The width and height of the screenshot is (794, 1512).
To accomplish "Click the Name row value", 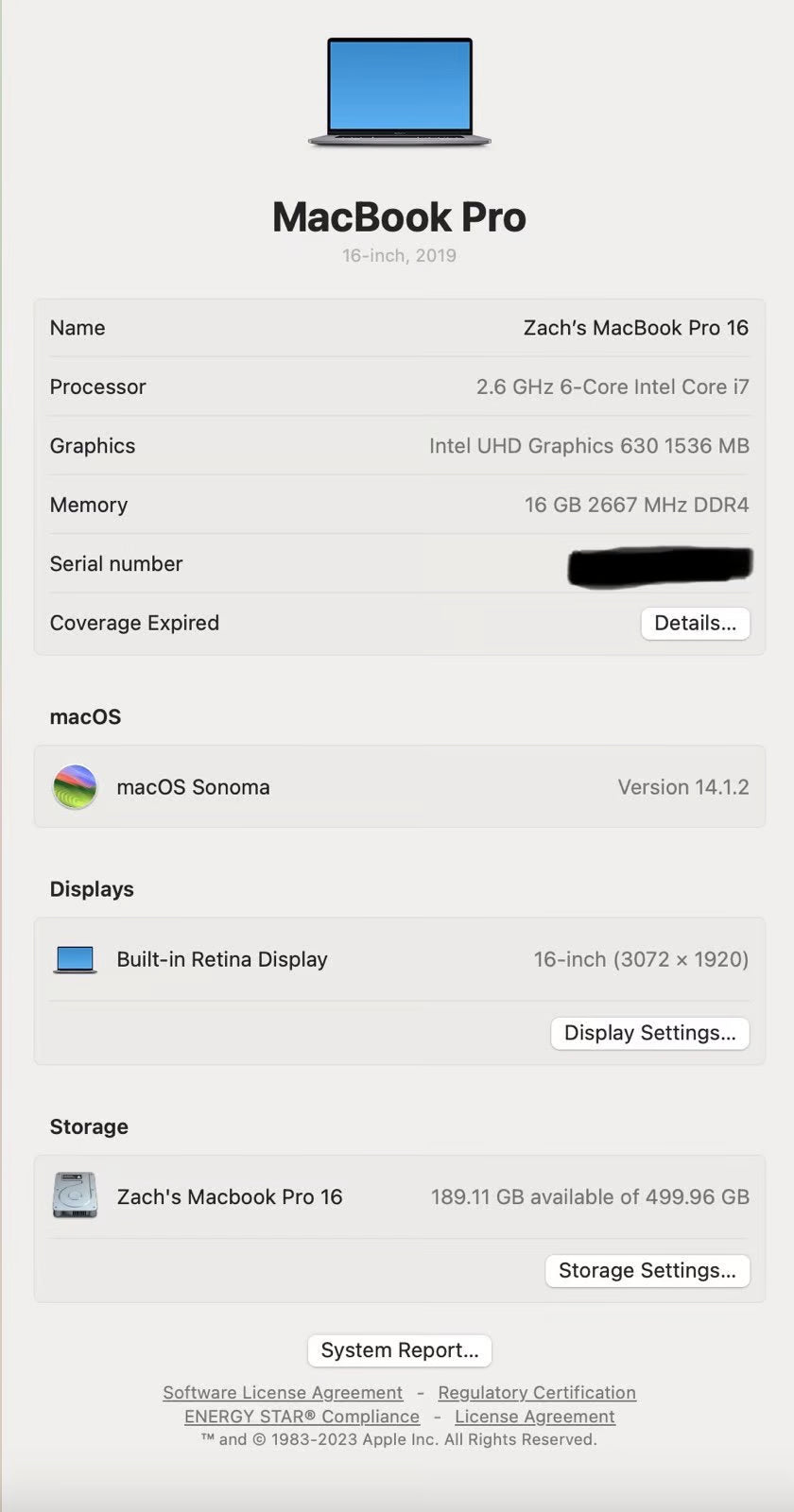I will pyautogui.click(x=636, y=327).
